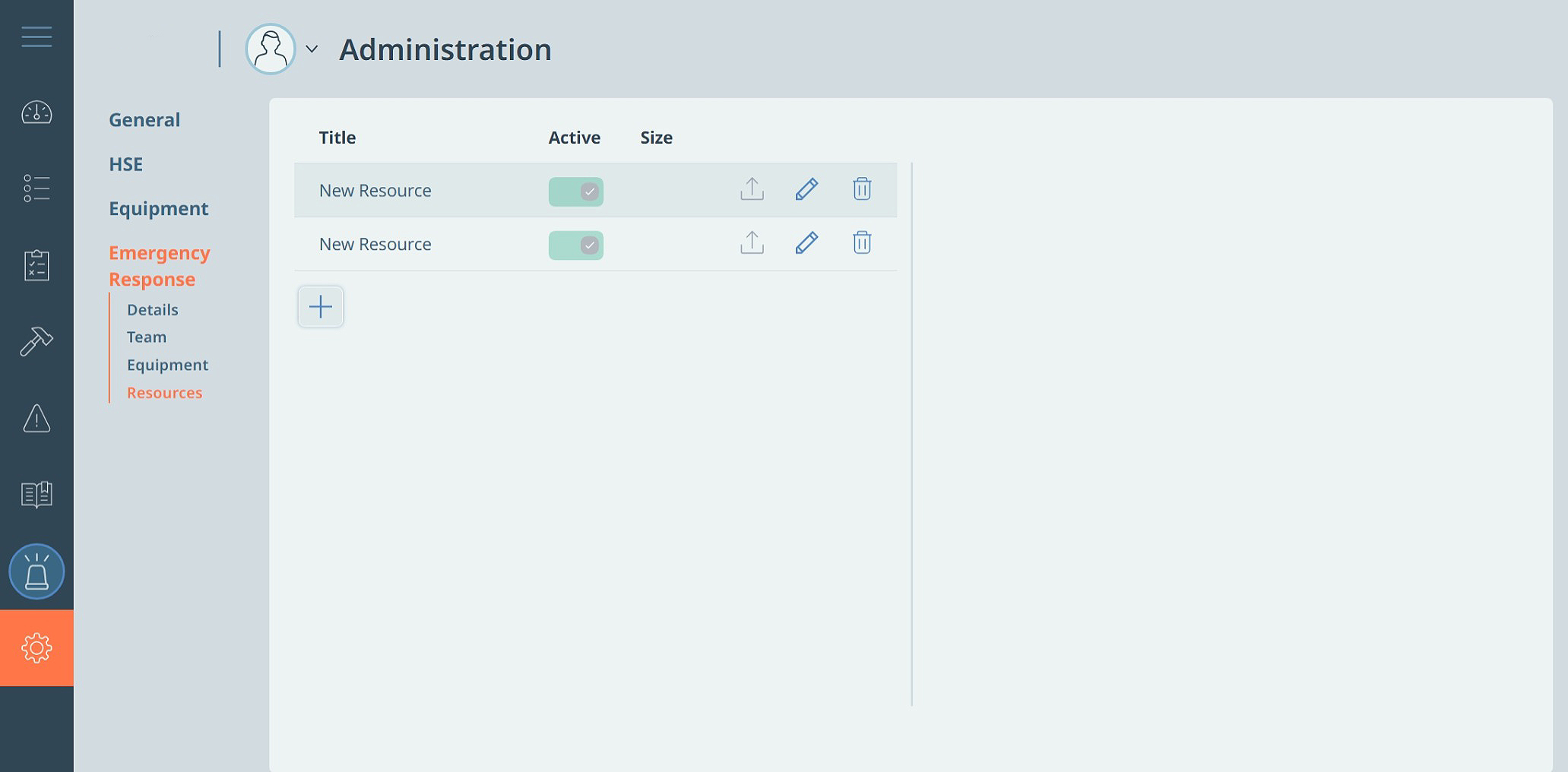Open the dashboard gauge icon in sidebar
This screenshot has height=772, width=1568.
tap(36, 113)
